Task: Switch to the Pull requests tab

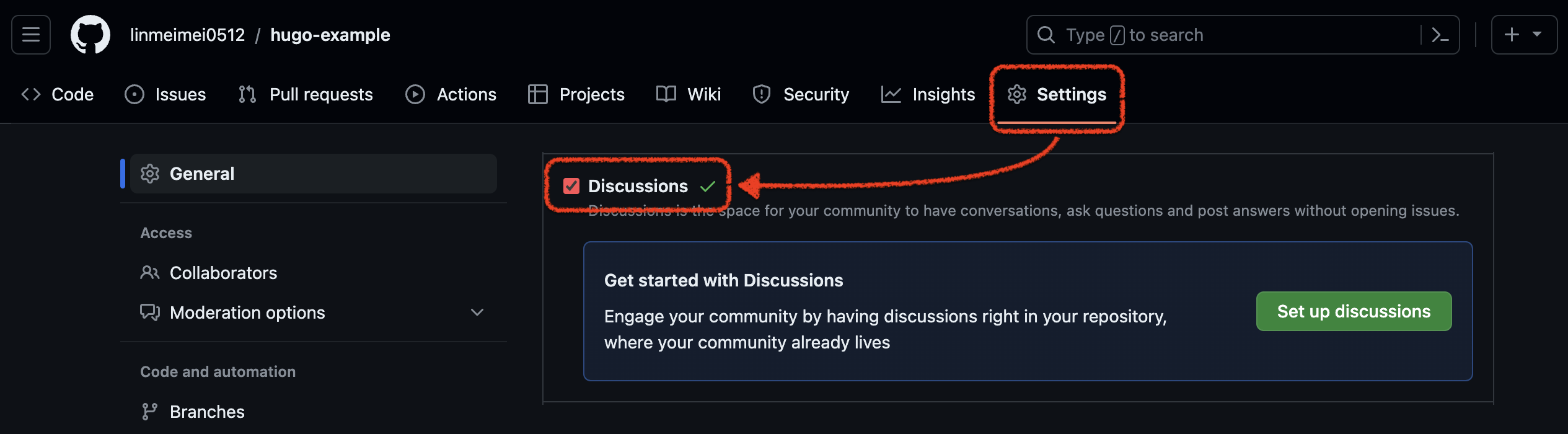Action: click(306, 94)
